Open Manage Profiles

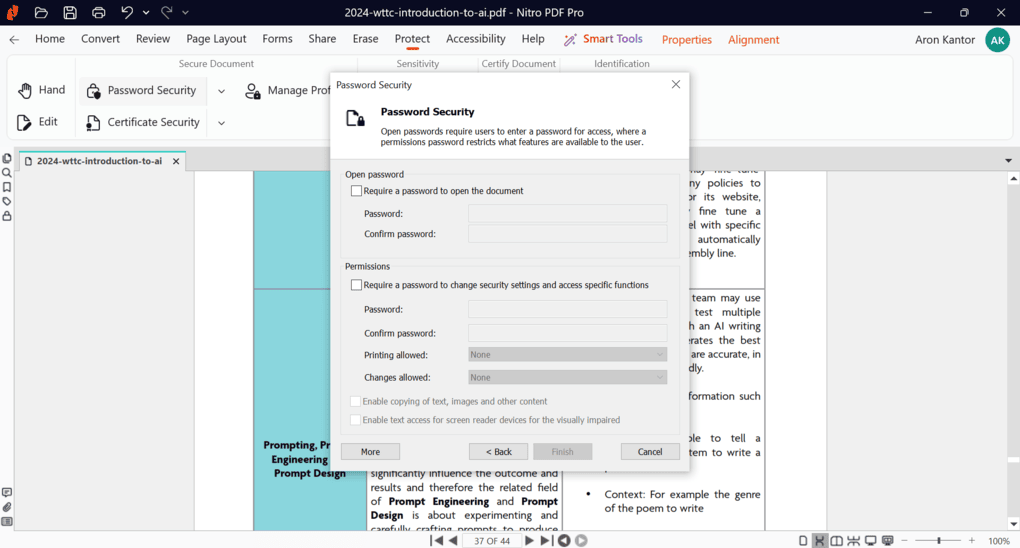287,90
